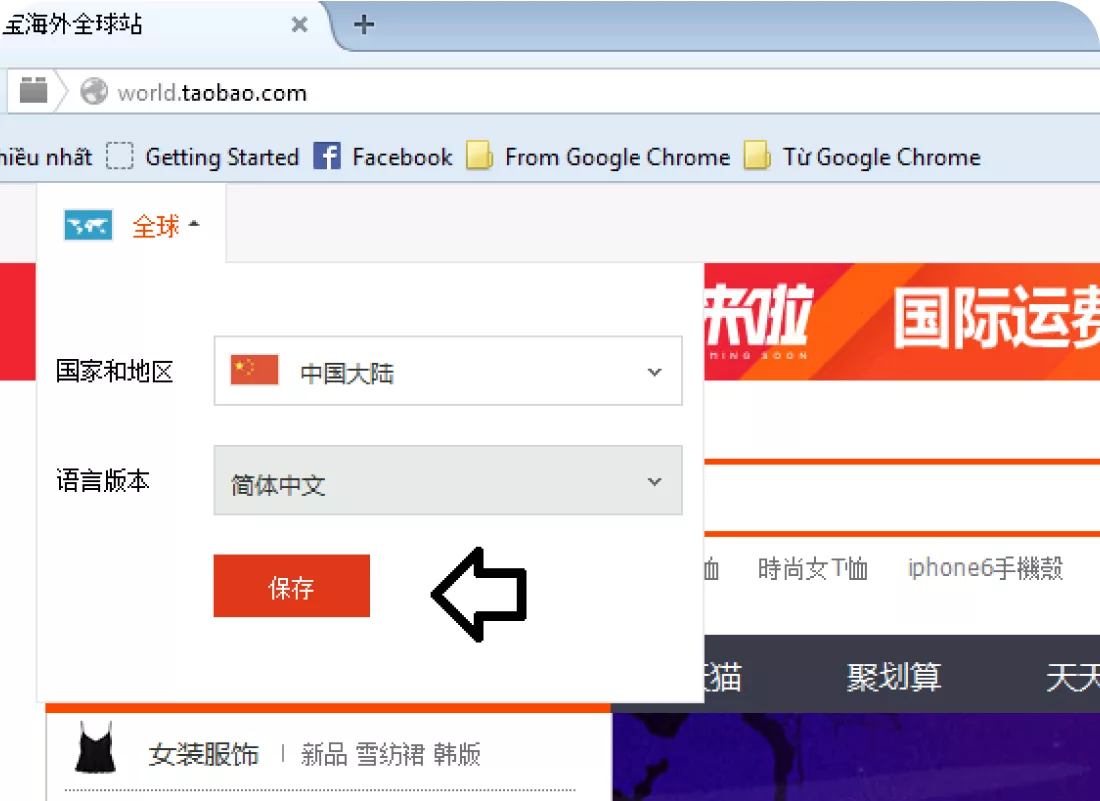This screenshot has height=801, width=1100.
Task: Open the 国家和地区 country dropdown
Action: tap(448, 371)
